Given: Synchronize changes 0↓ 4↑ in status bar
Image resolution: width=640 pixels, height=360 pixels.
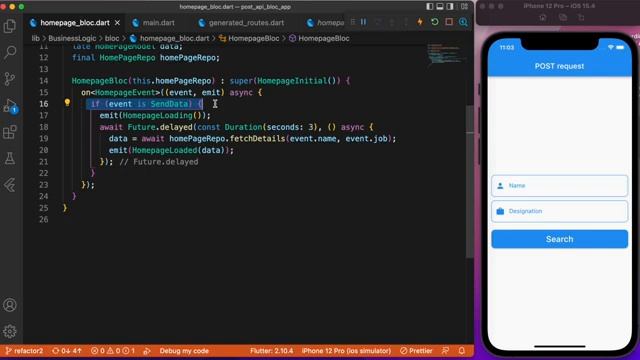Looking at the screenshot, I should 67,351.
